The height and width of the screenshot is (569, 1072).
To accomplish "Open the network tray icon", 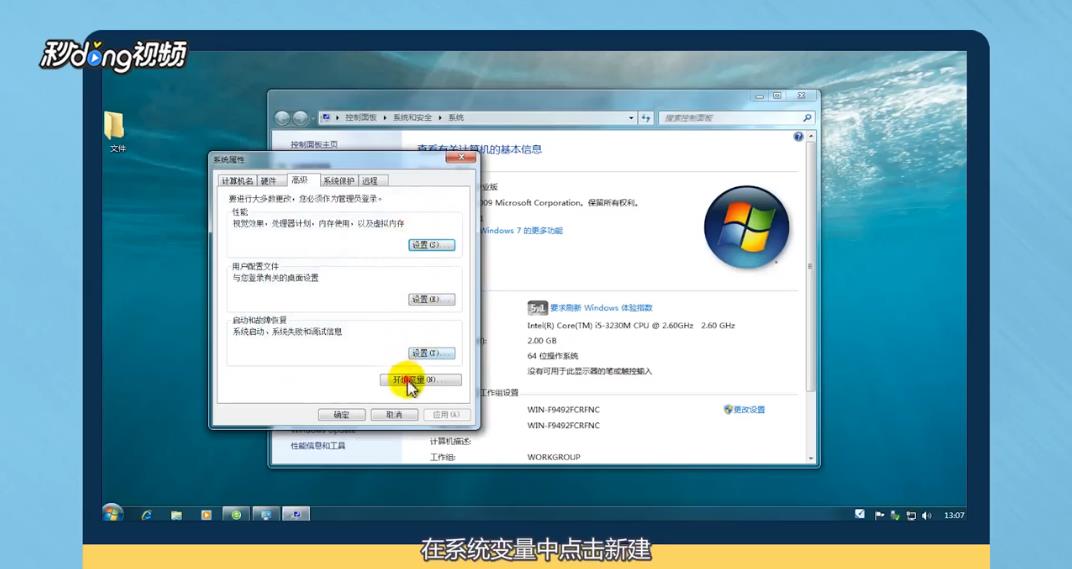I will point(911,516).
